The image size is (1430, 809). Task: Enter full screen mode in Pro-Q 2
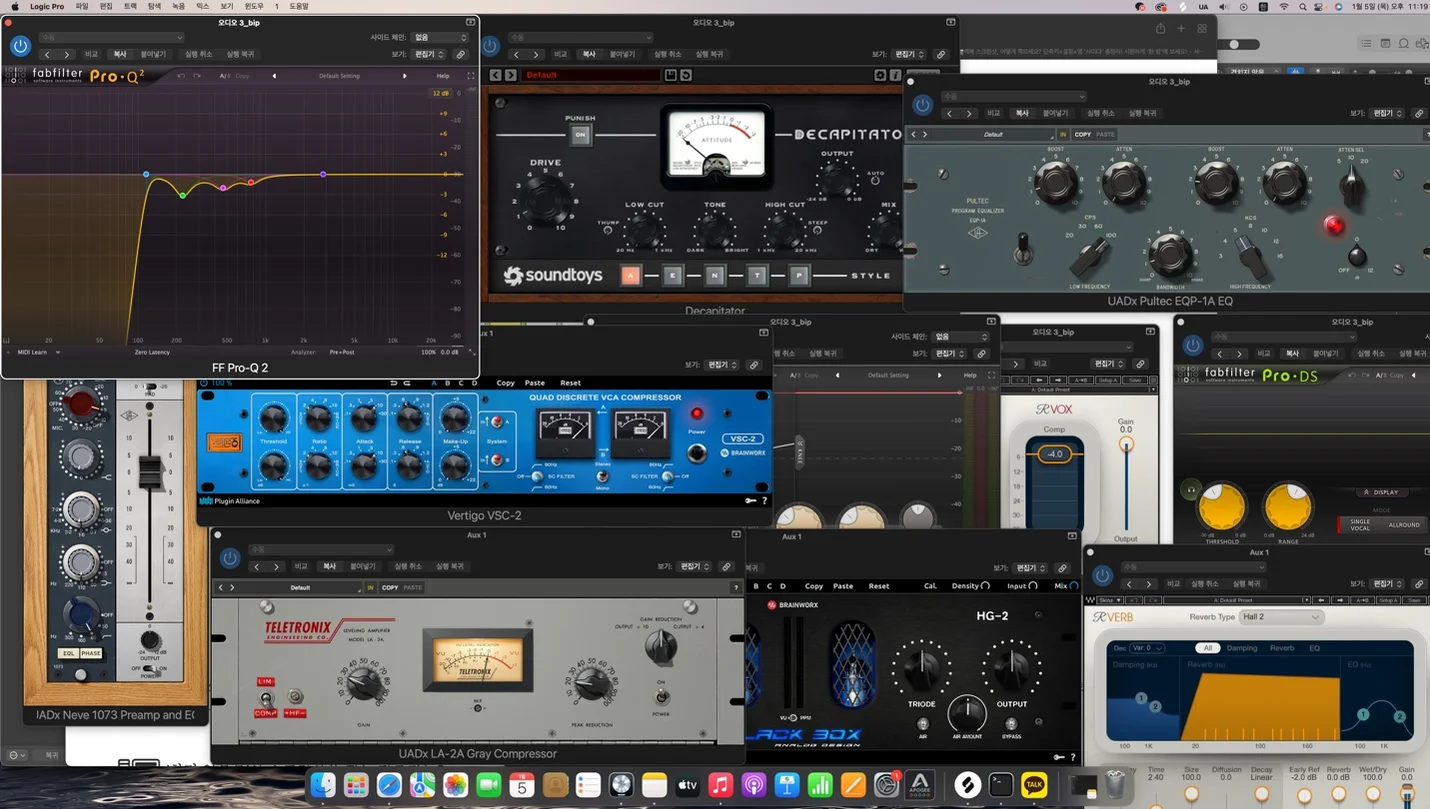point(471,76)
